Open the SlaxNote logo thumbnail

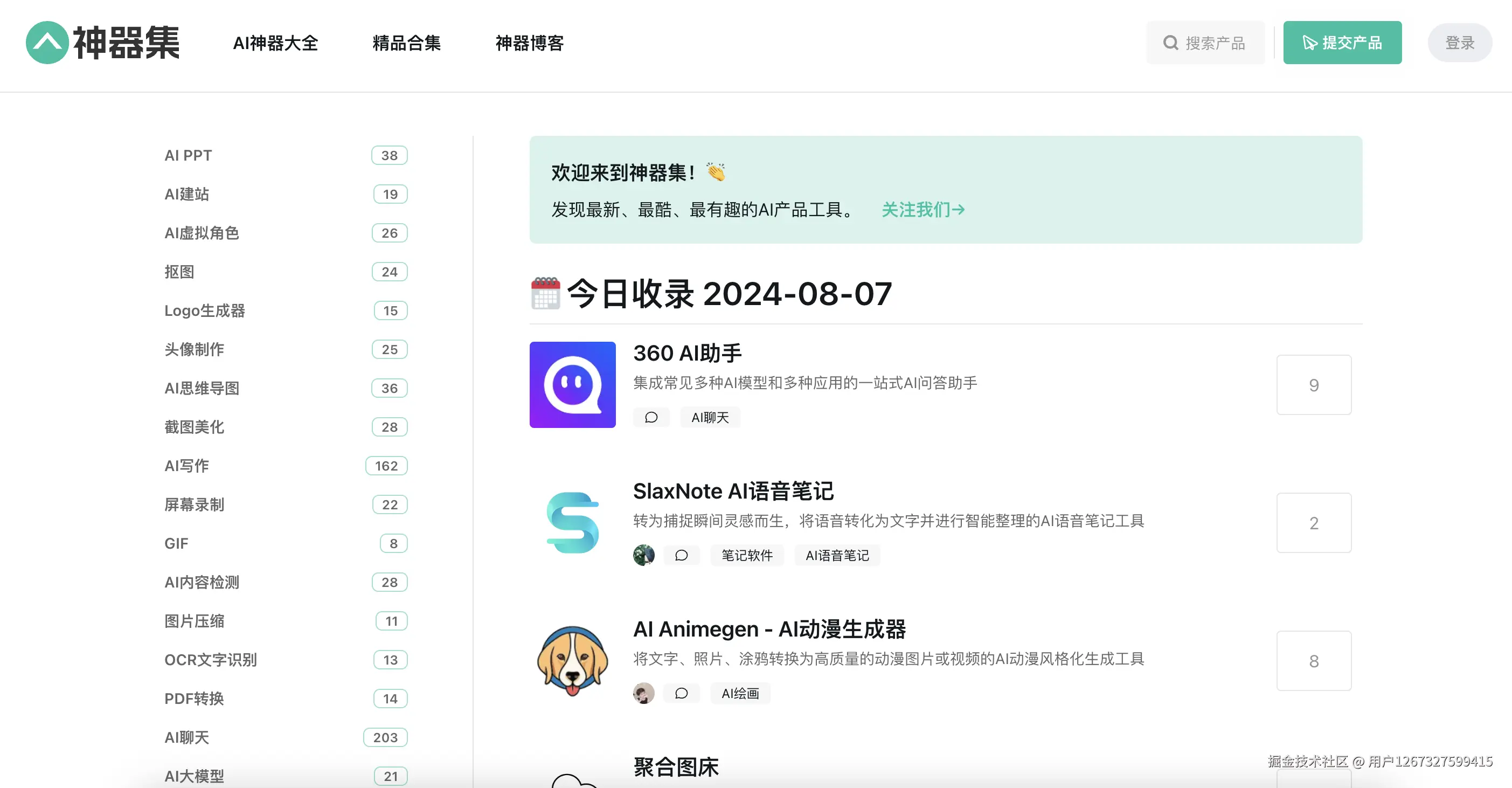click(x=572, y=523)
